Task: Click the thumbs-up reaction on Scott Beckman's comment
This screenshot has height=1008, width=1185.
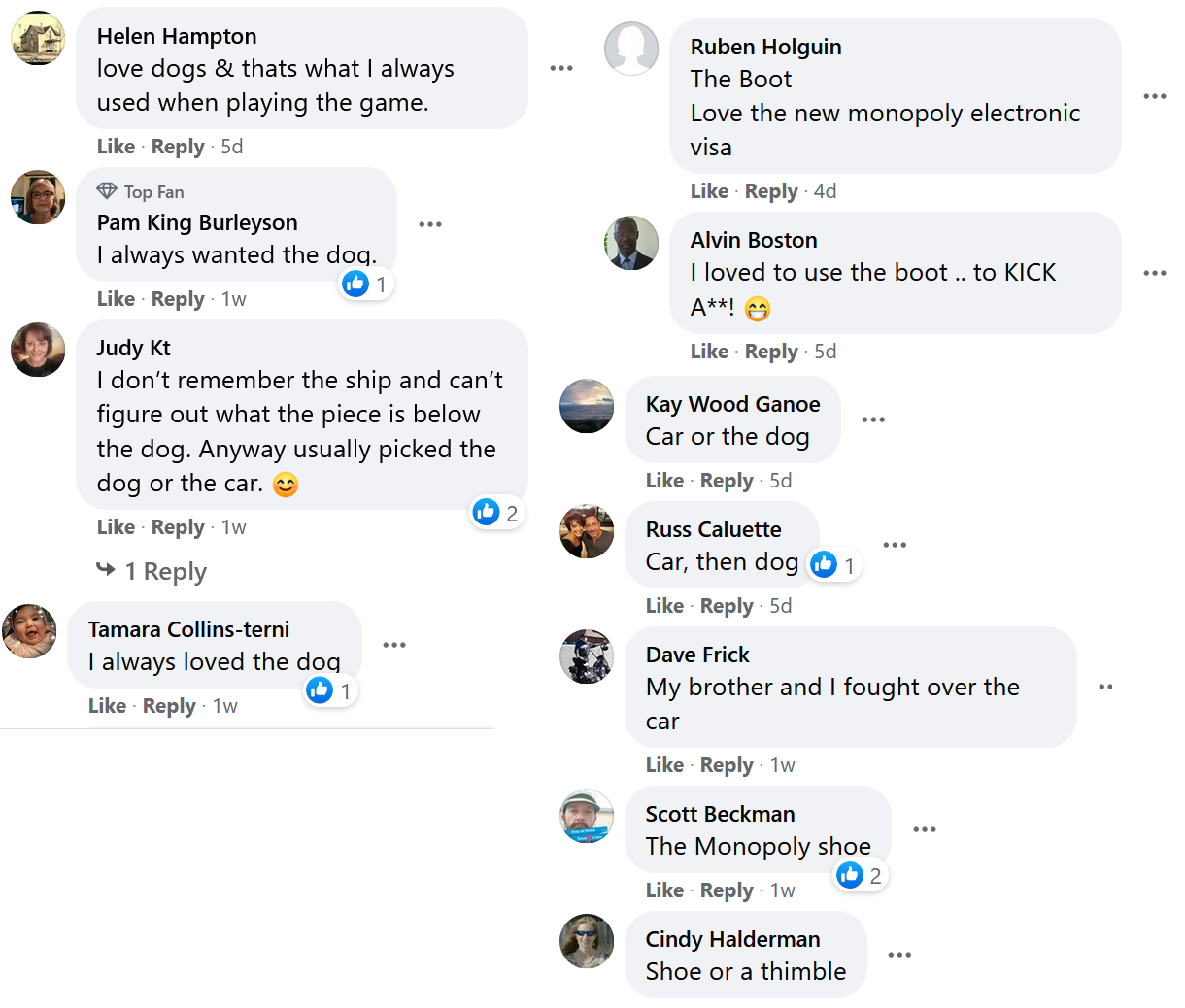Action: 850,875
